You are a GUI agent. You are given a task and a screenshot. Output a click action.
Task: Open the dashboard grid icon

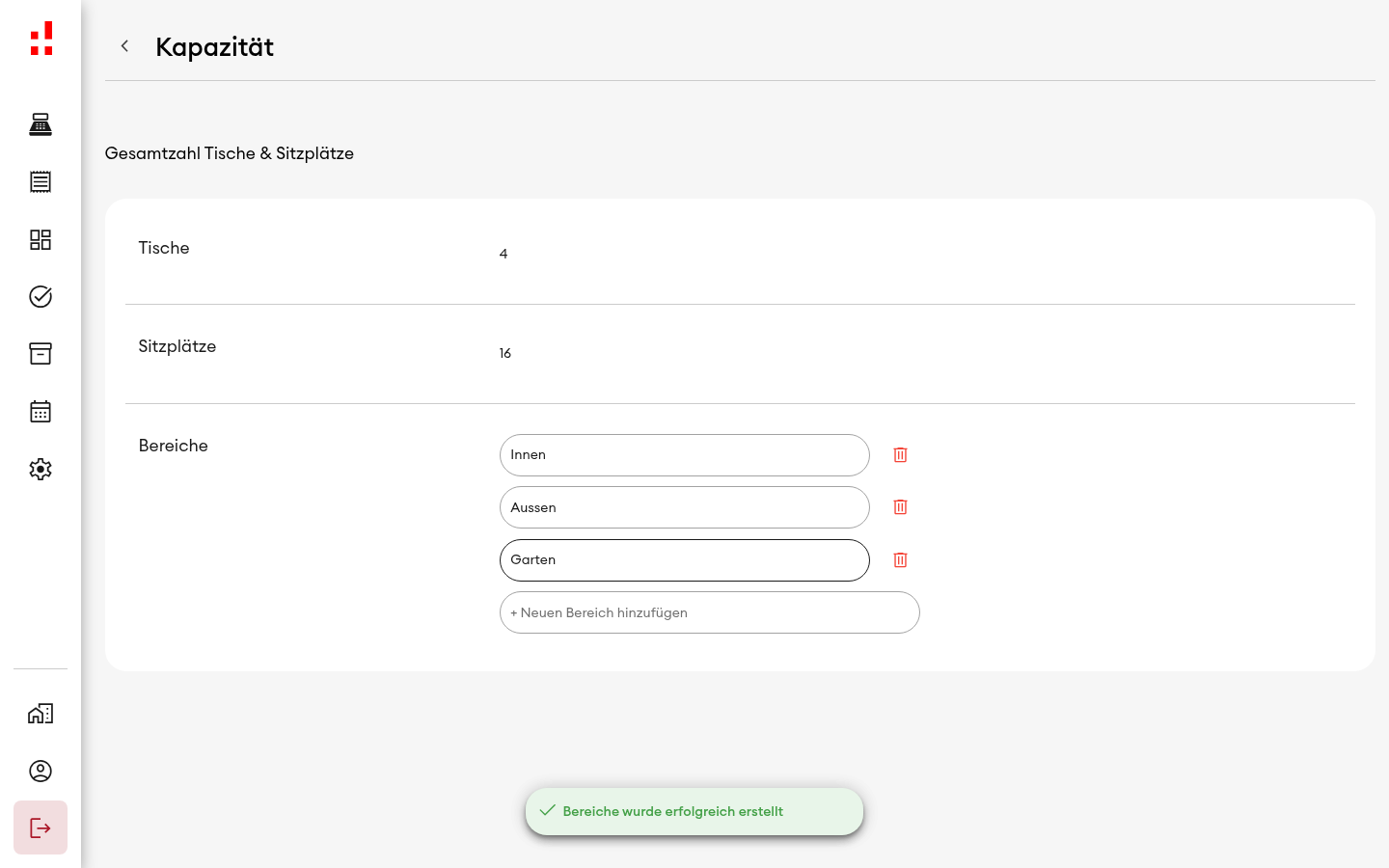41,239
